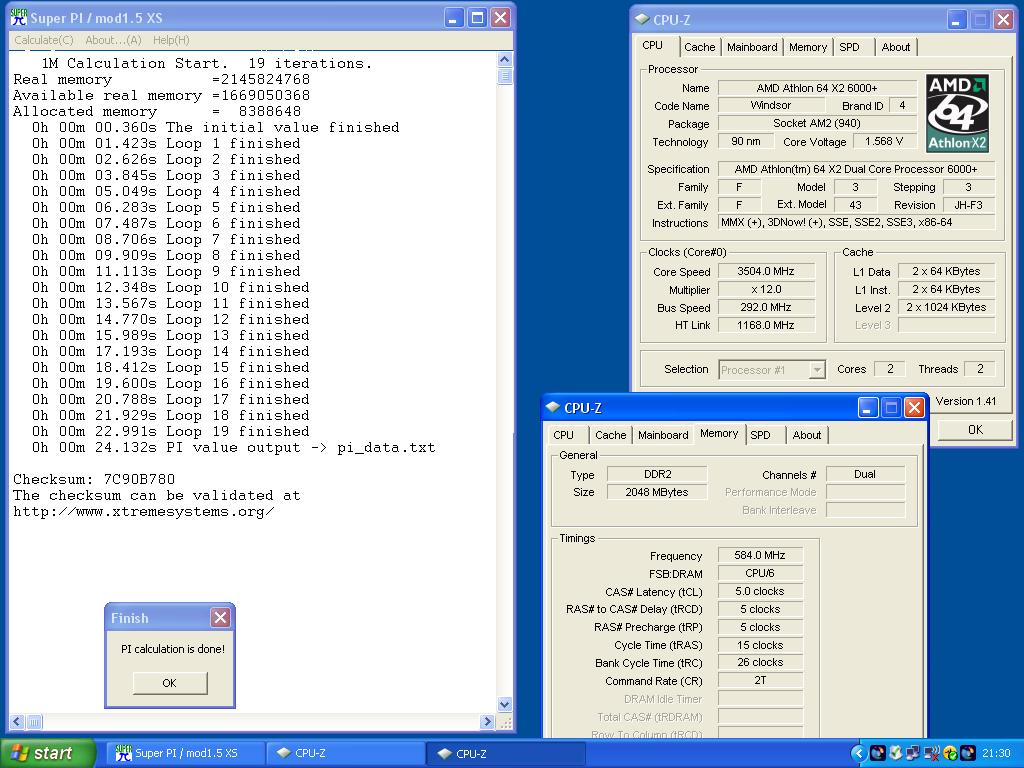This screenshot has width=1024, height=768.
Task: Click OK in the back CPU-Z window
Action: (975, 430)
